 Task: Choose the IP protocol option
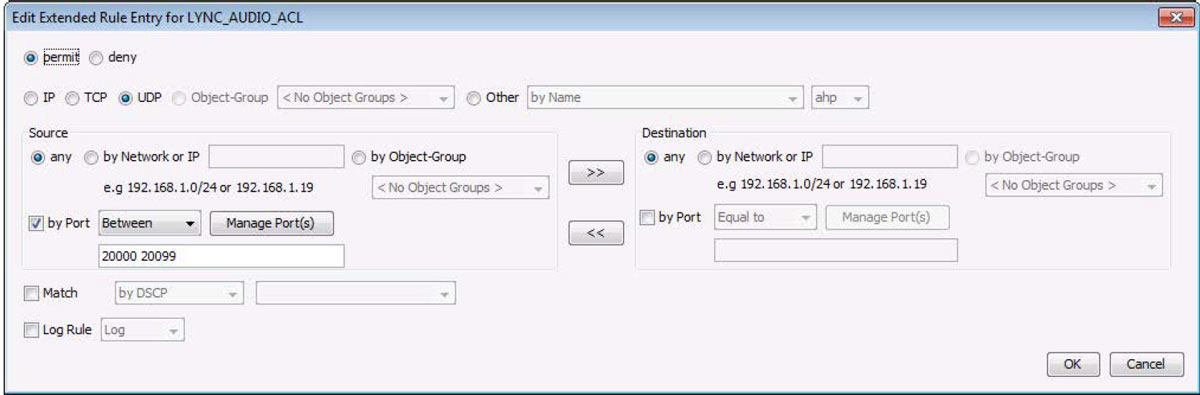click(x=31, y=98)
